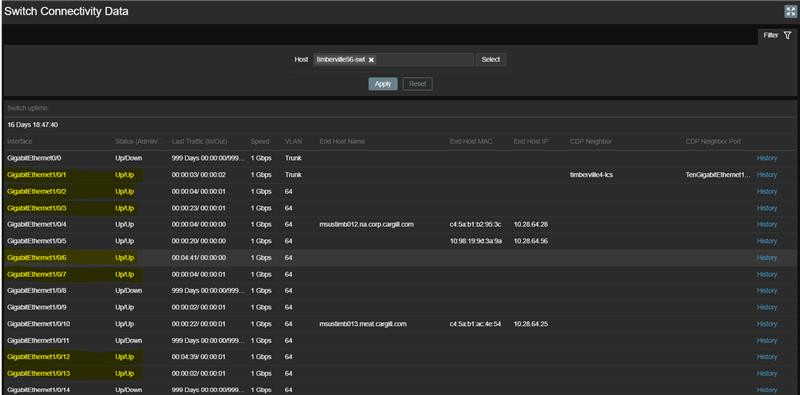Open History for GigabitEthernet1/0/11
Image resolution: width=800 pixels, height=395 pixels.
coord(767,340)
